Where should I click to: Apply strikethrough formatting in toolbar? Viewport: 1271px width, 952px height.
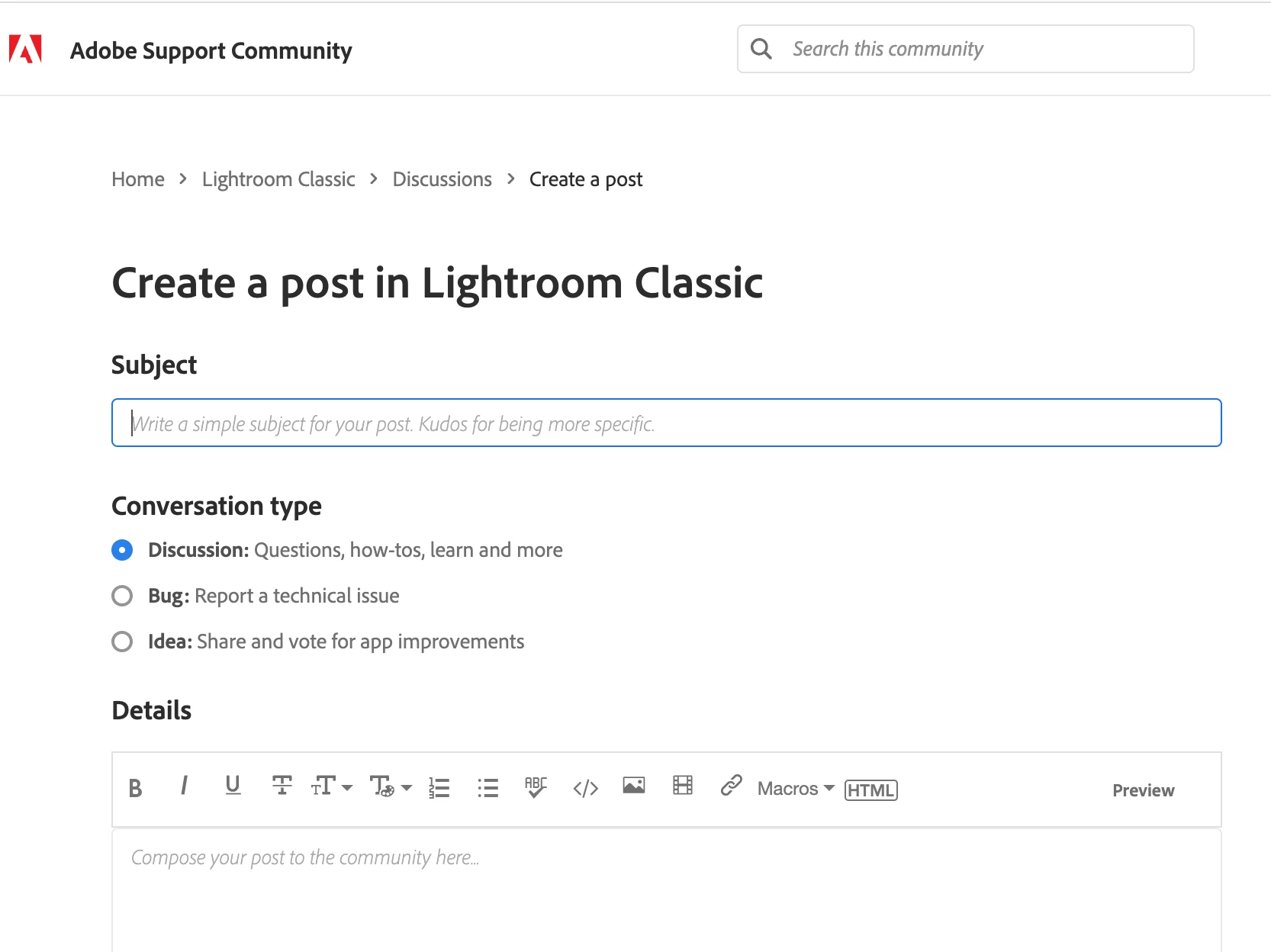coord(282,785)
